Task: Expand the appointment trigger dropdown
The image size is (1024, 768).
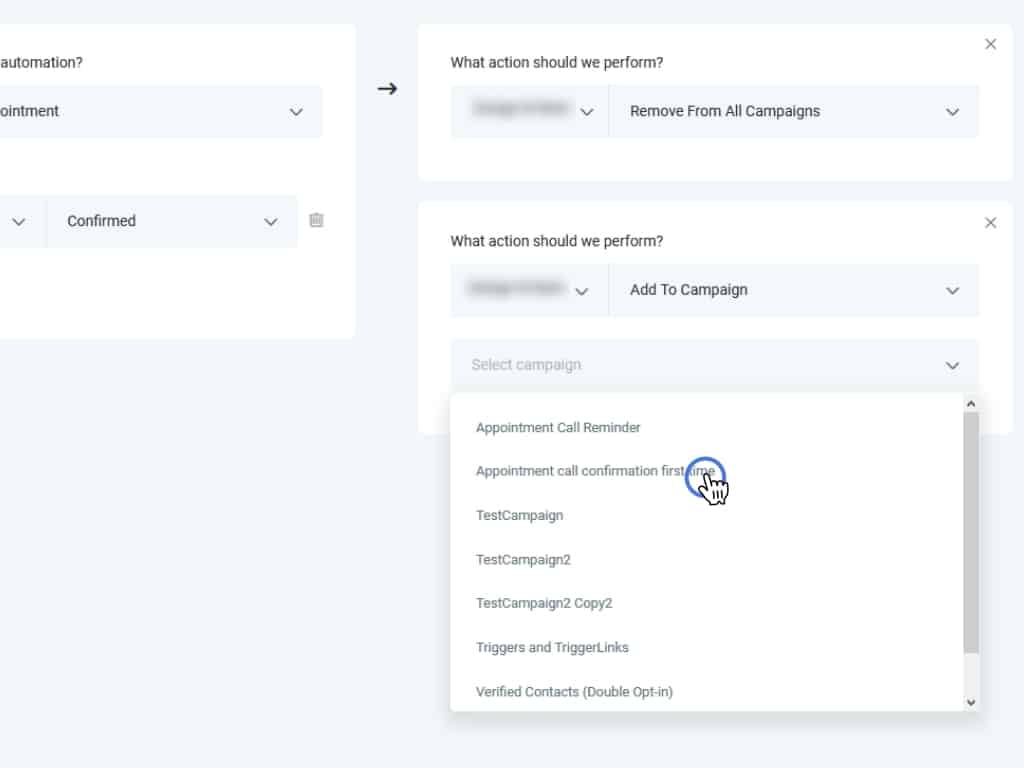Action: pyautogui.click(x=160, y=111)
